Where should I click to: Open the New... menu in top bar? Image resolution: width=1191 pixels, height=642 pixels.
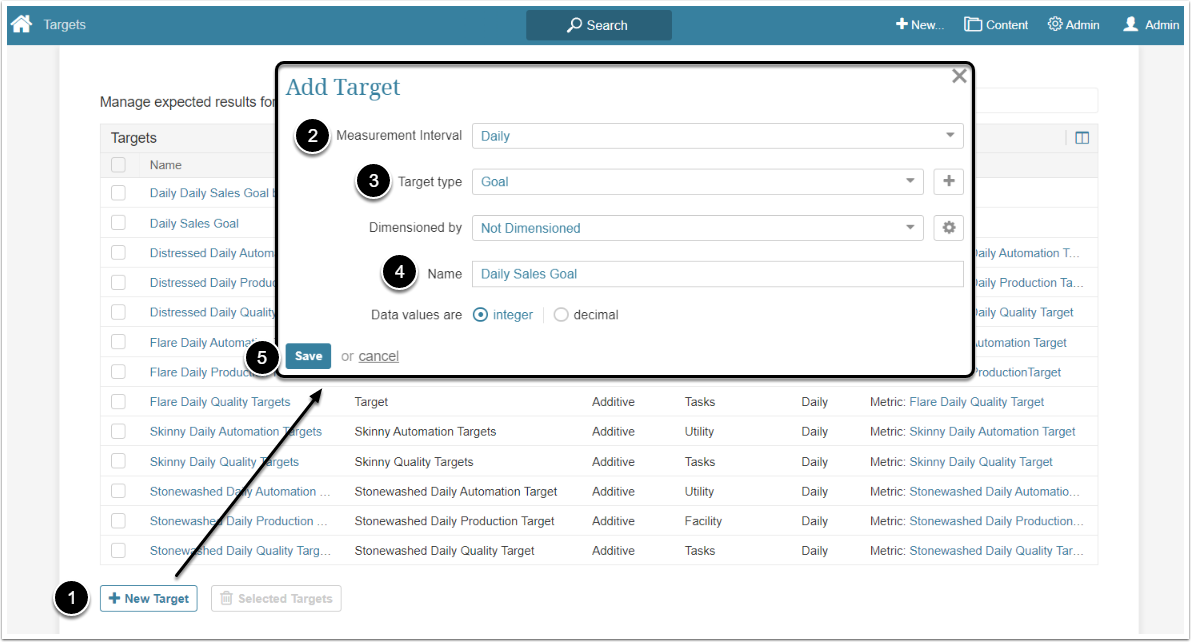click(920, 25)
